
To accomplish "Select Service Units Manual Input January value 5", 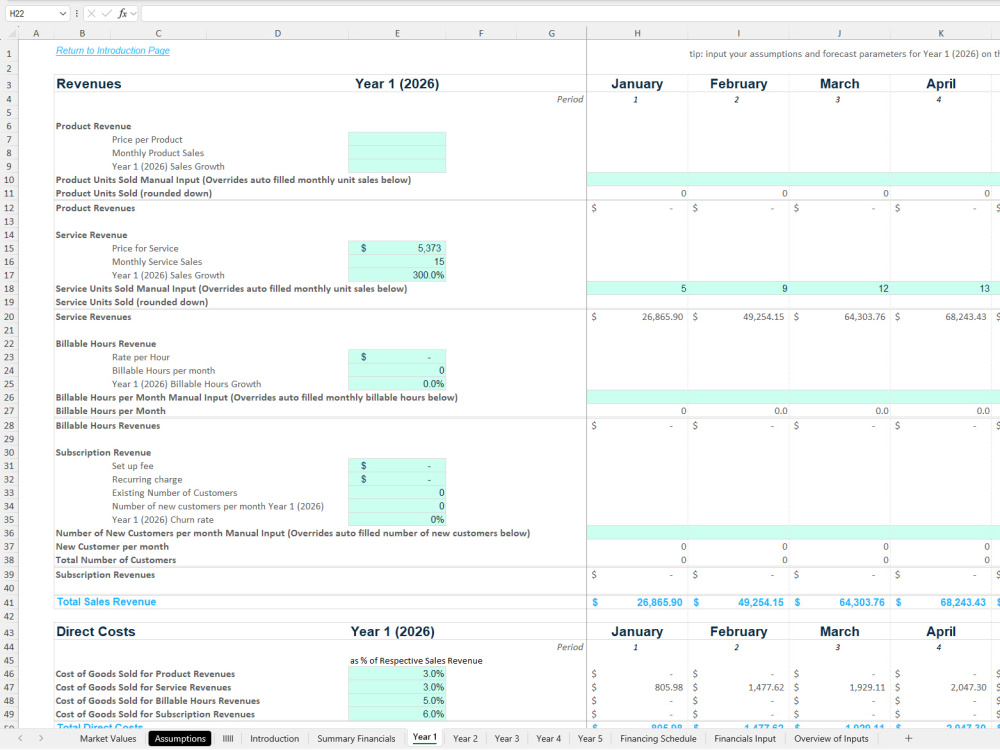I will point(637,288).
